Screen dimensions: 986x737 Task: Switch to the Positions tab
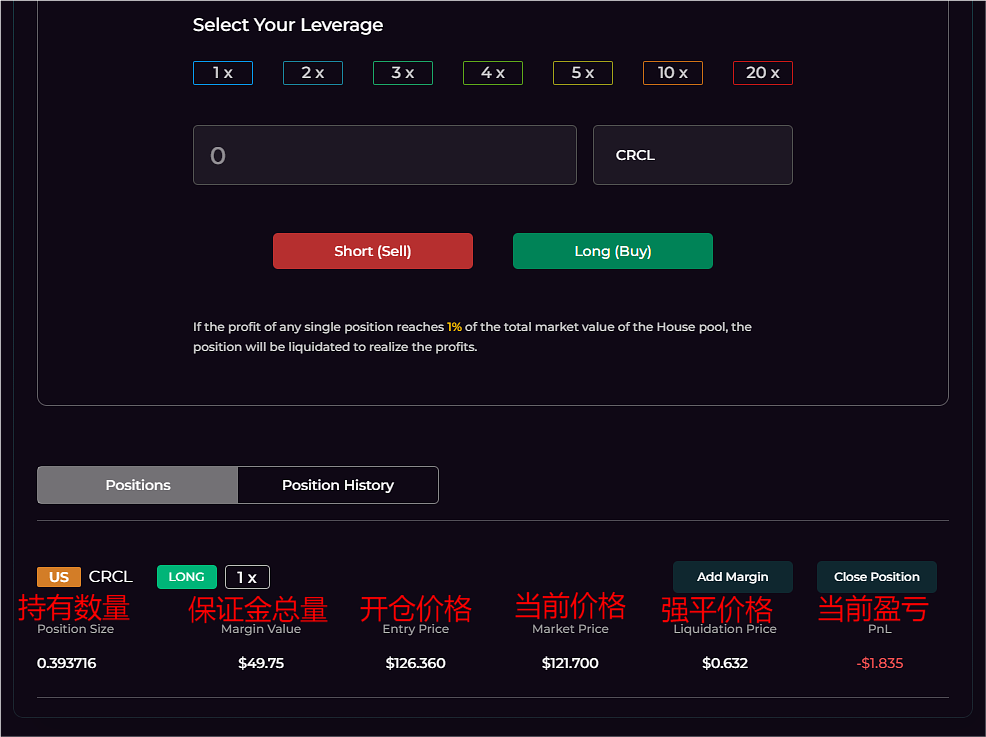click(x=138, y=485)
